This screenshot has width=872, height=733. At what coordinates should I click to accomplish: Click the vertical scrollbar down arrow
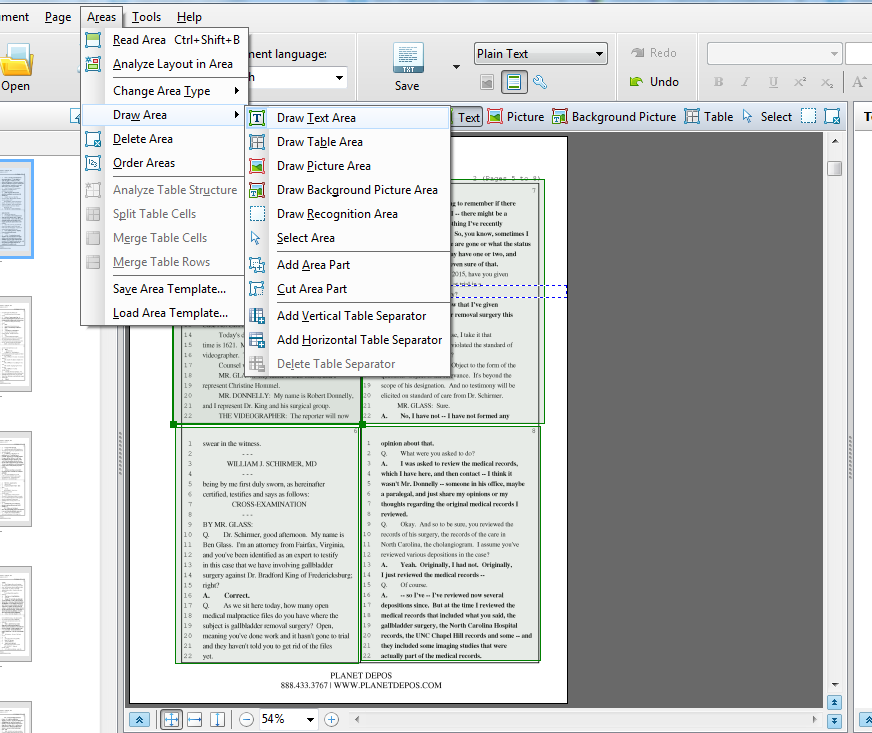coord(835,685)
